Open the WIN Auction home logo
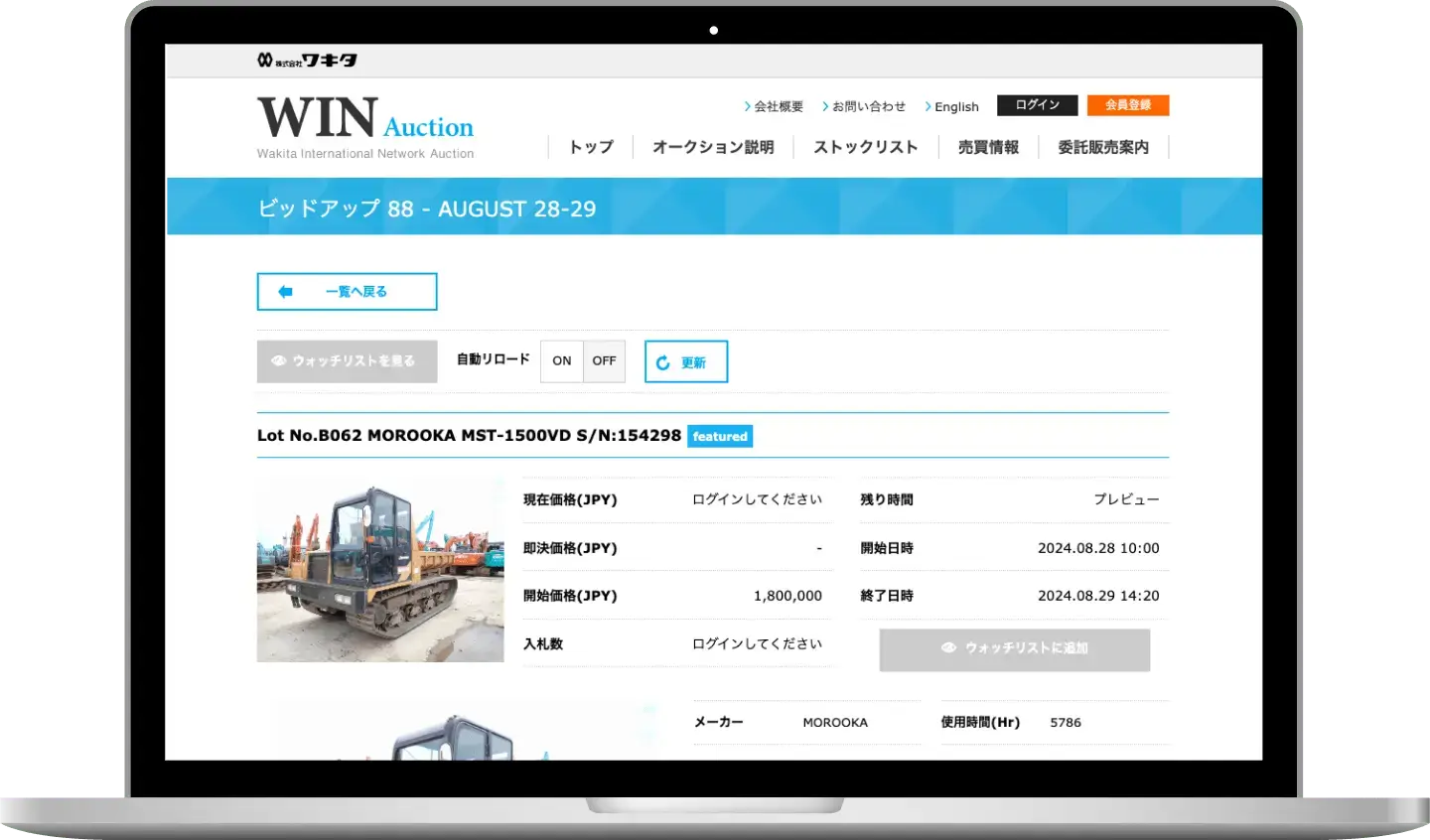The height and width of the screenshot is (840, 1430). click(365, 127)
